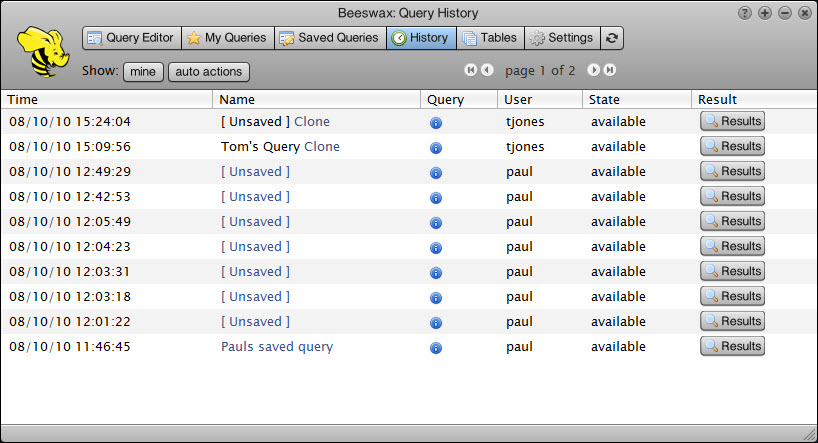Viewport: 818px width, 443px height.
Task: Toggle the 'mine' show filter
Action: pyautogui.click(x=143, y=72)
